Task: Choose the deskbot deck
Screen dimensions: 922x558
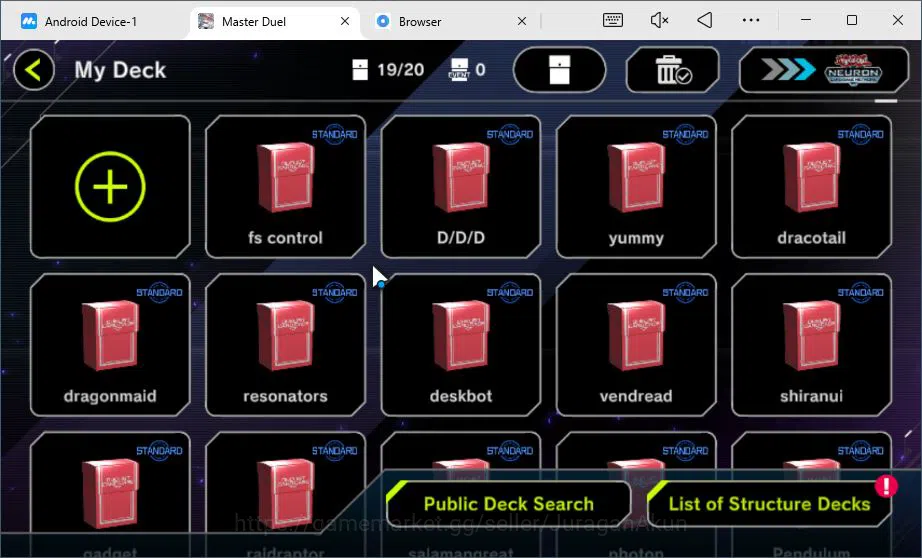Action: click(x=460, y=345)
